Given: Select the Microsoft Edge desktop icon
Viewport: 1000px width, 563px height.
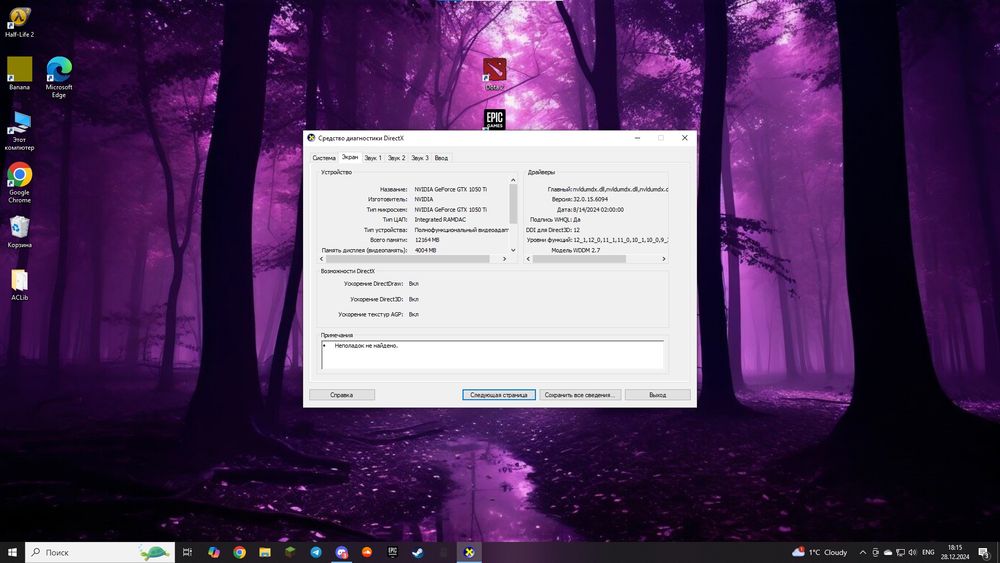Looking at the screenshot, I should click(x=59, y=77).
